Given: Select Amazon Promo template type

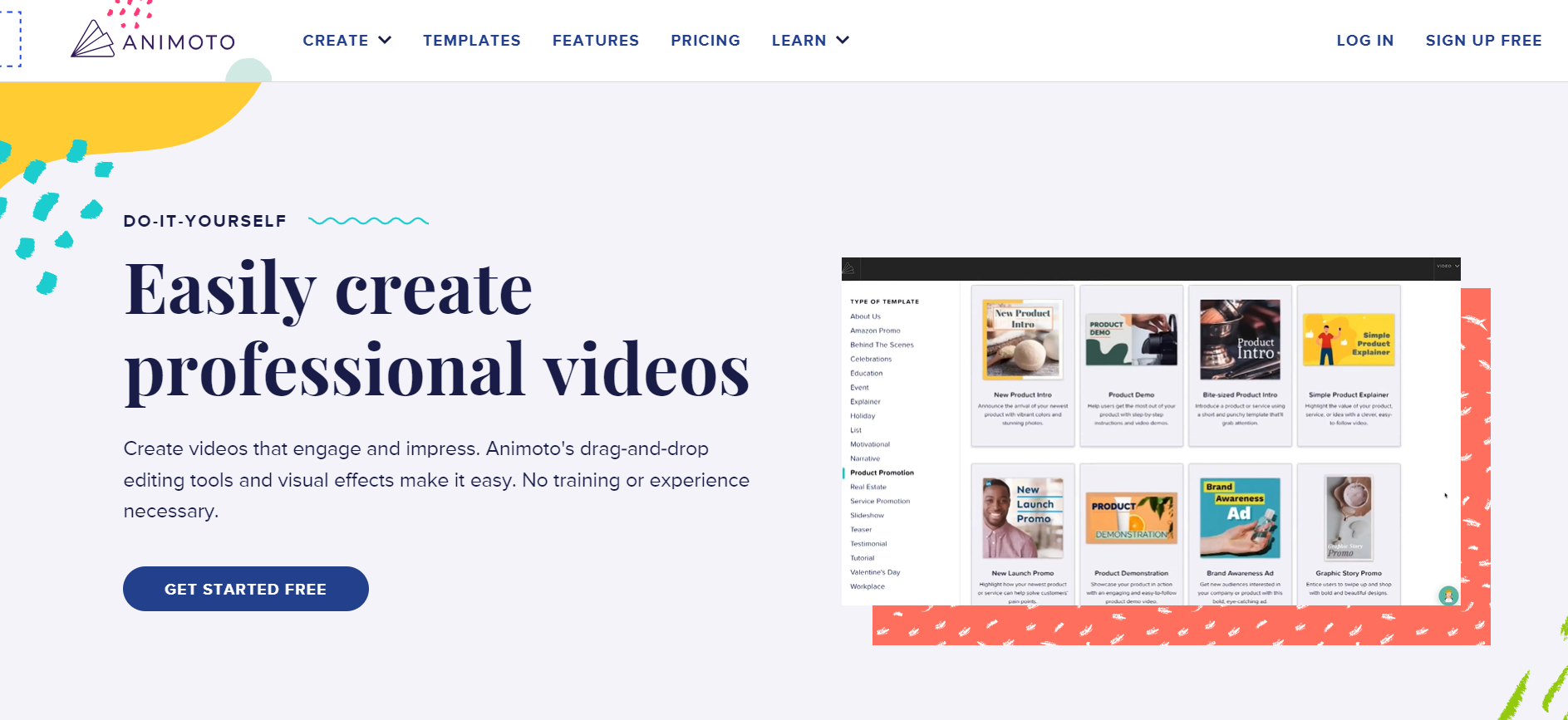Looking at the screenshot, I should (875, 331).
